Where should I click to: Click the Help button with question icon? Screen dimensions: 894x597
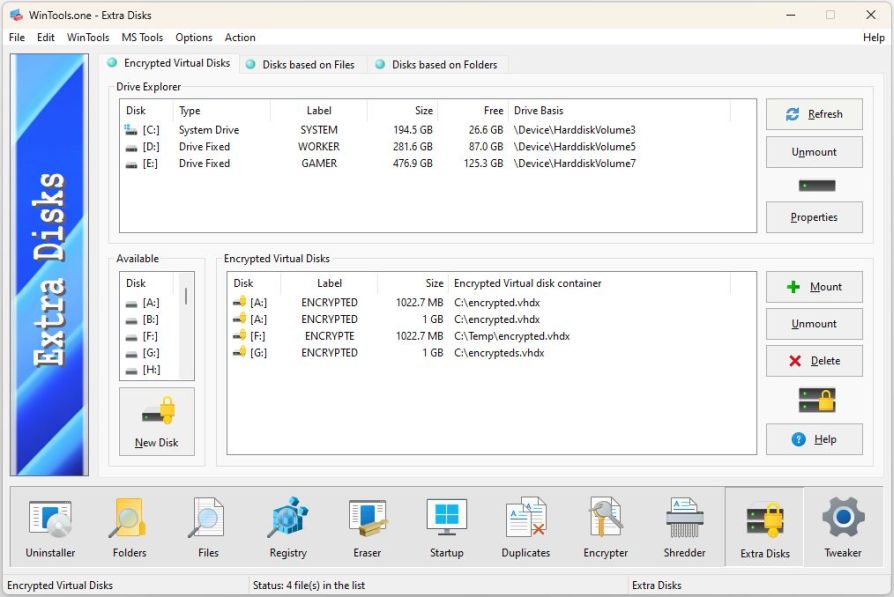pos(814,439)
